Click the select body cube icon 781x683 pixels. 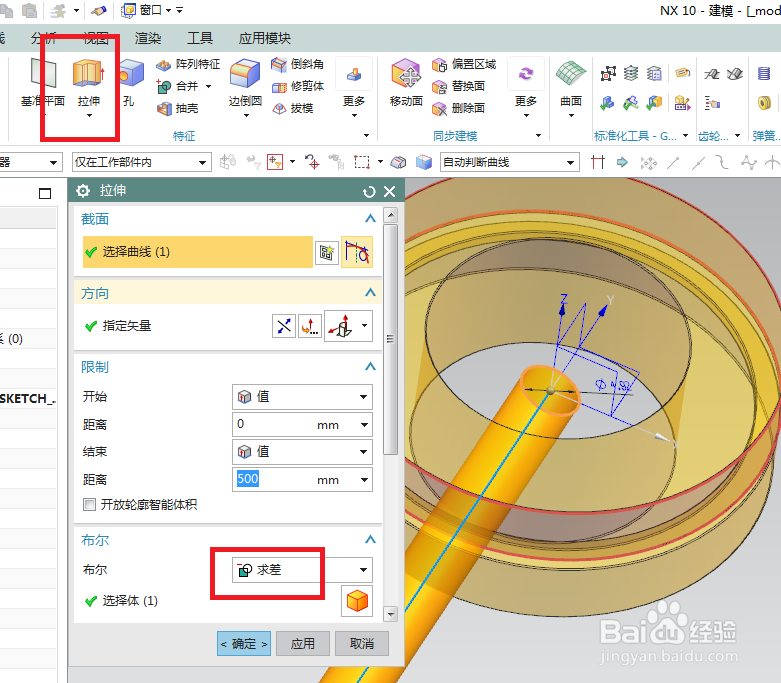pyautogui.click(x=357, y=601)
